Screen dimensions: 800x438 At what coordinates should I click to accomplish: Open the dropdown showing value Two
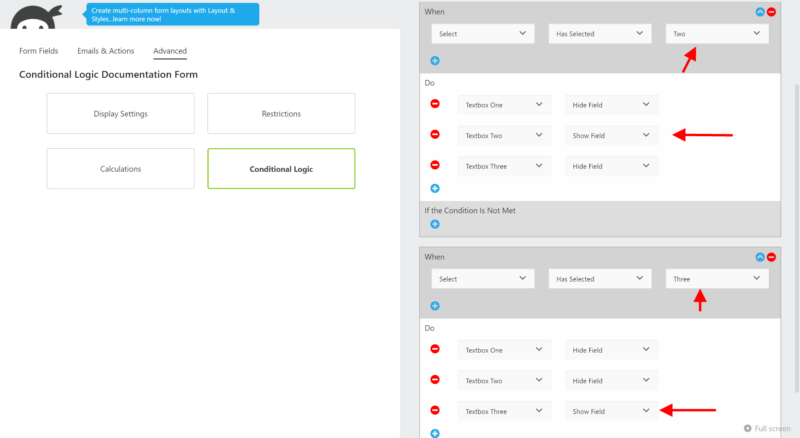[x=717, y=34]
